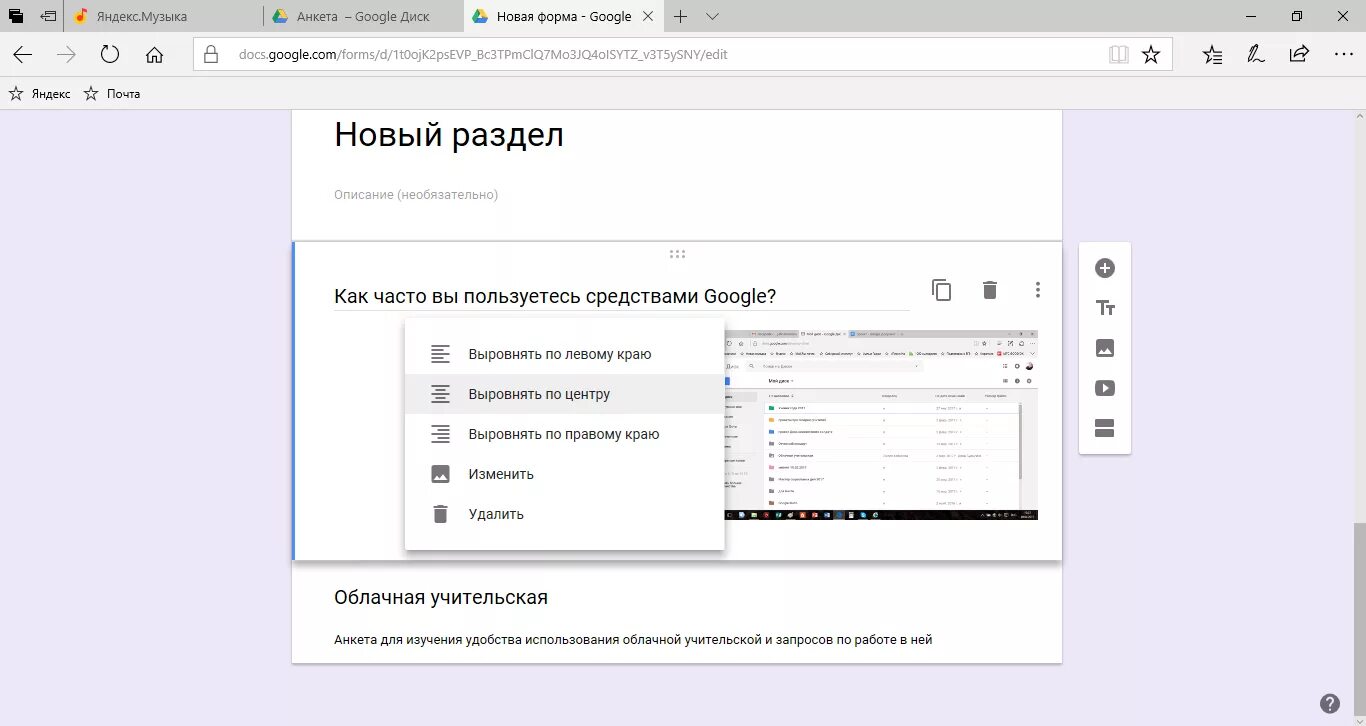Open the favorites hub list
The height and width of the screenshot is (726, 1366).
pos(1213,55)
